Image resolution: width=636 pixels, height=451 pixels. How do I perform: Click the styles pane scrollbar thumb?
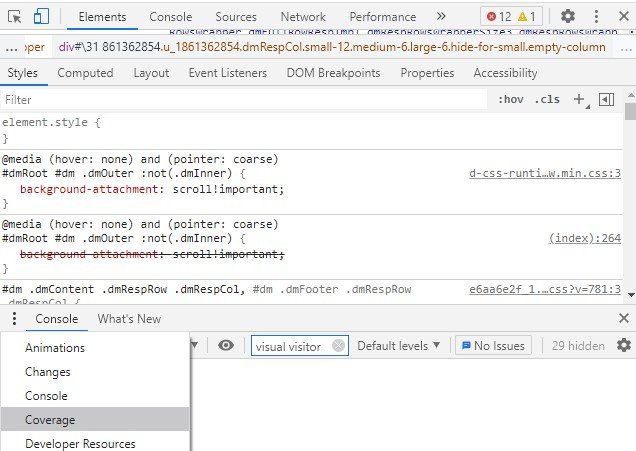point(630,112)
